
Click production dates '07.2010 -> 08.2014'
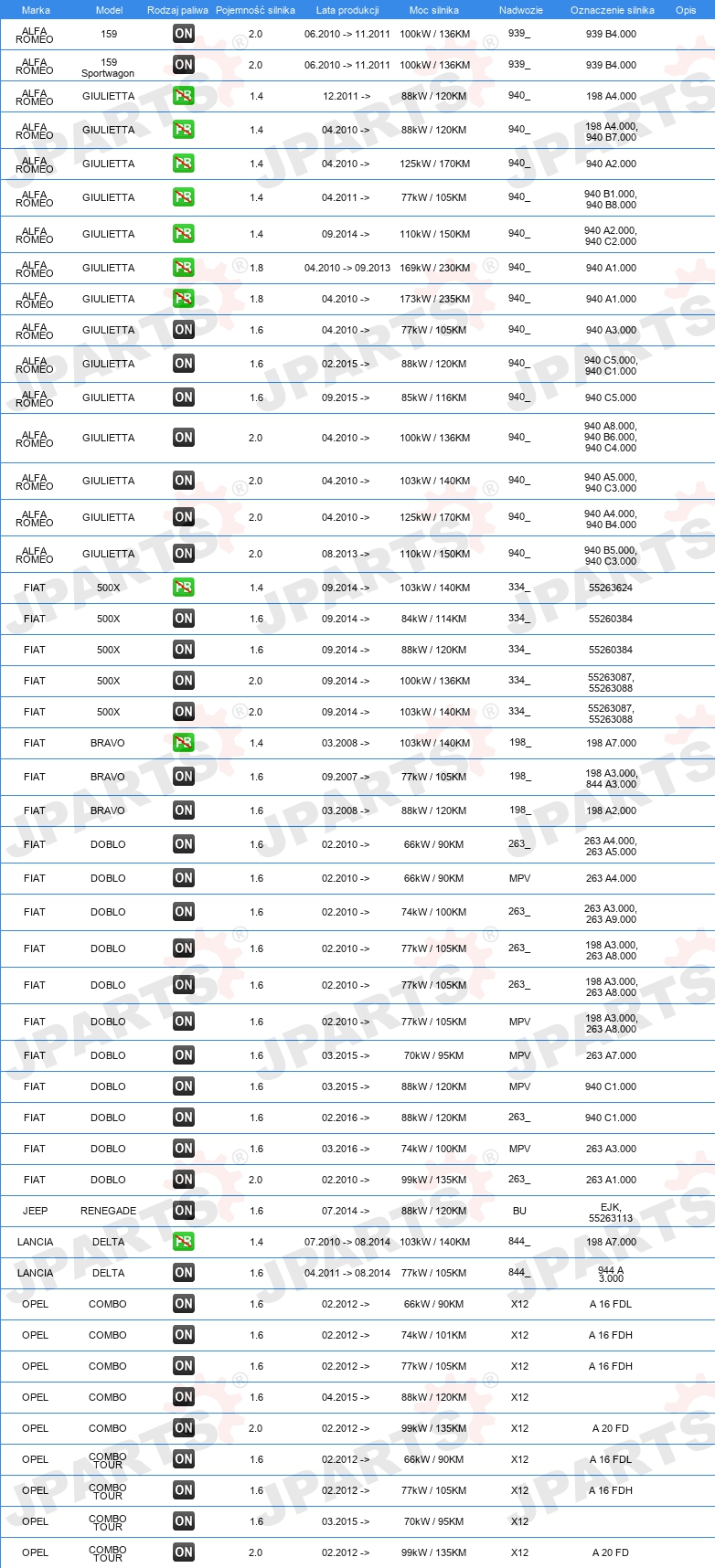pos(347,1242)
